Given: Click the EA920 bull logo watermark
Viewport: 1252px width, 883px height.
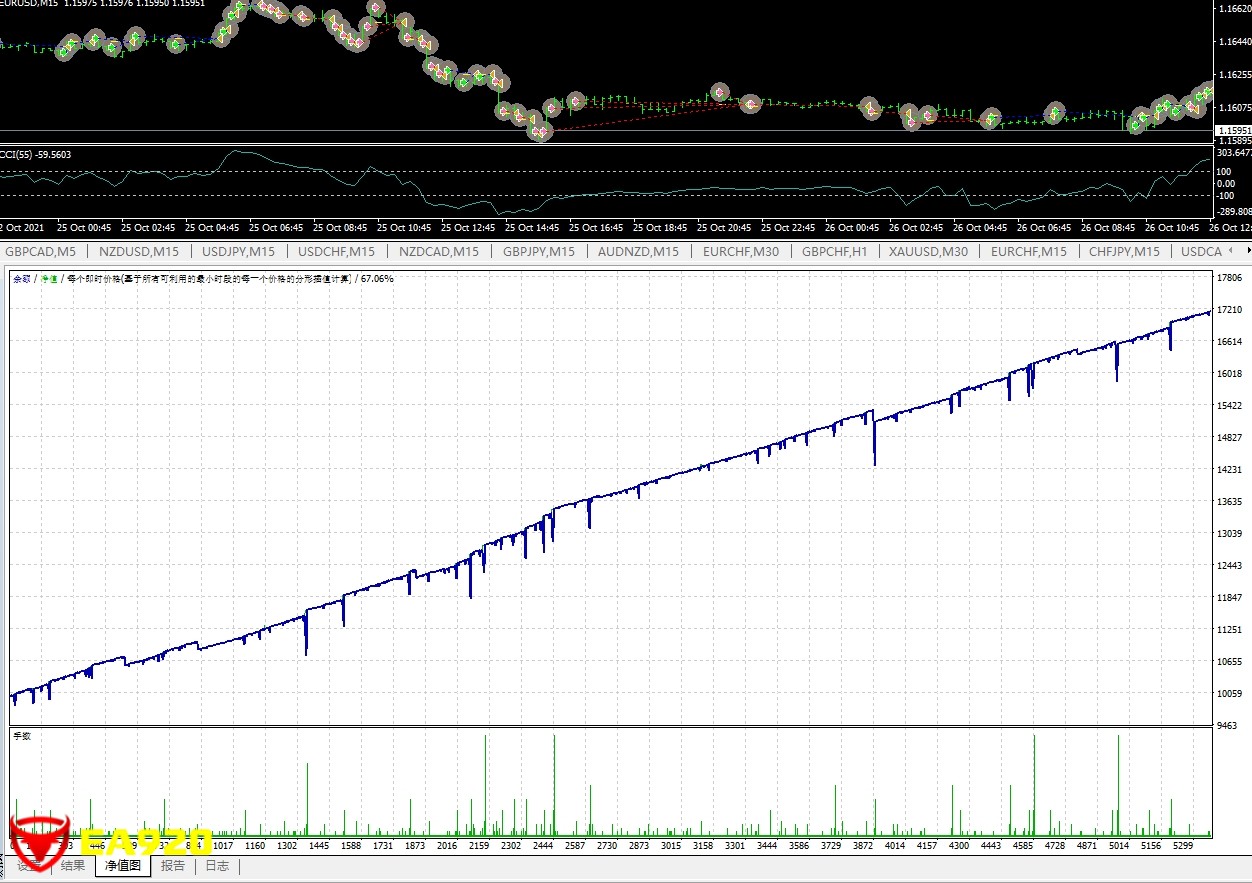Looking at the screenshot, I should point(40,838).
